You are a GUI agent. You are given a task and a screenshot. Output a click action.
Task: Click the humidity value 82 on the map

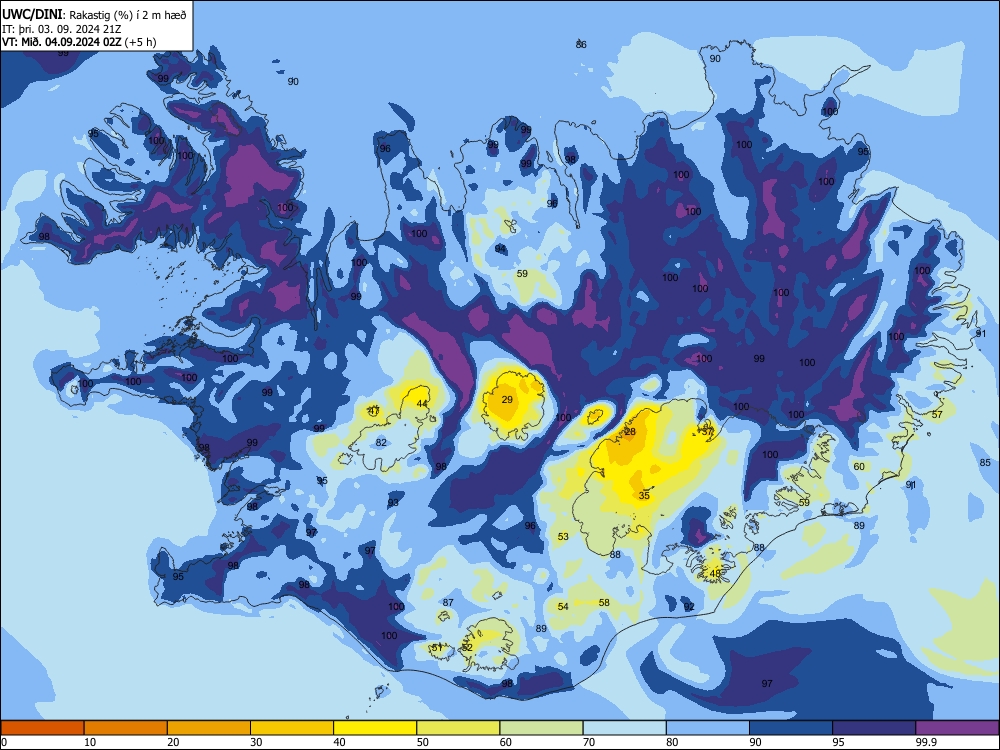click(381, 443)
